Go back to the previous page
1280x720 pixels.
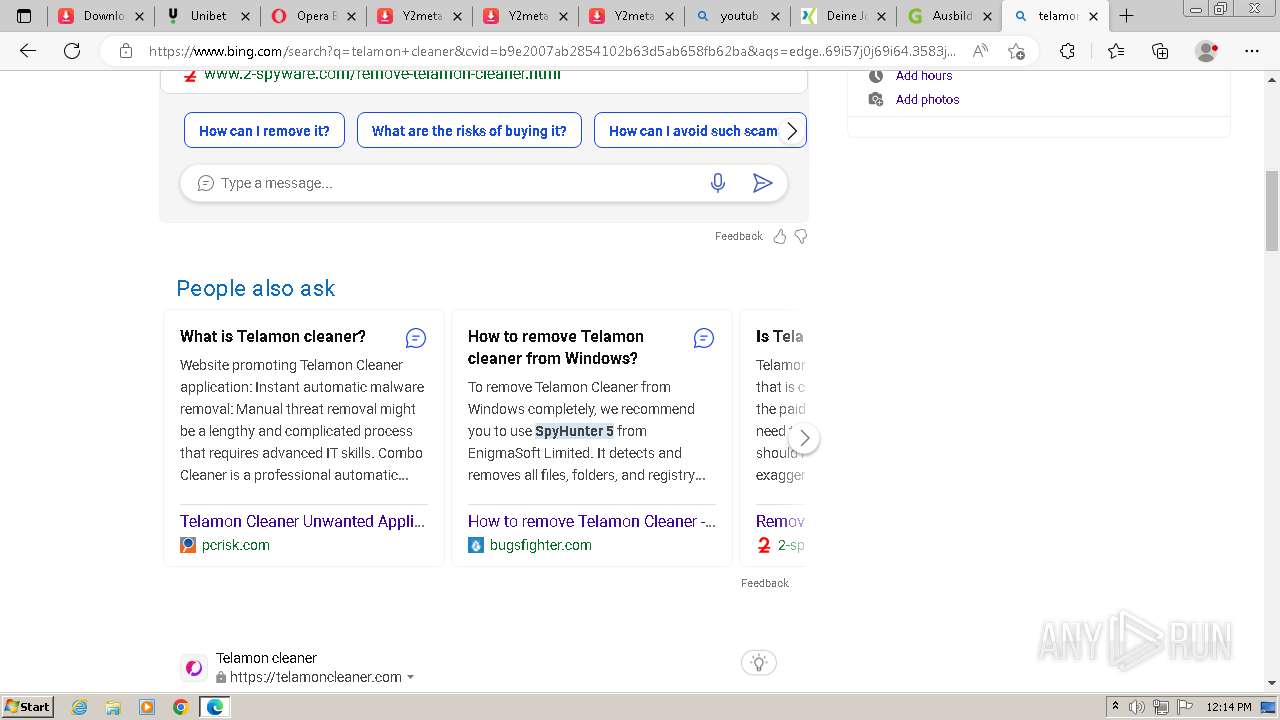28,51
